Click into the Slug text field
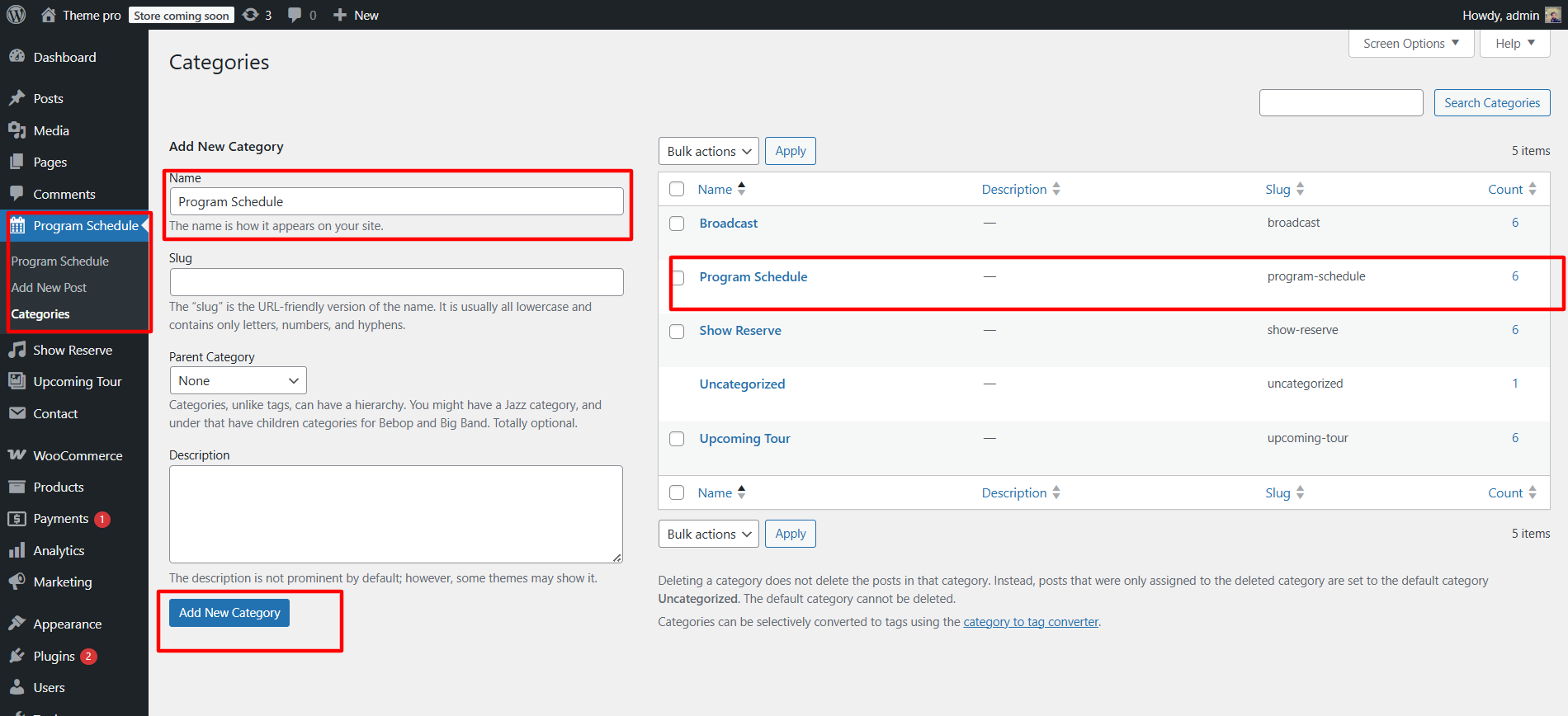Image resolution: width=1568 pixels, height=716 pixels. (396, 282)
